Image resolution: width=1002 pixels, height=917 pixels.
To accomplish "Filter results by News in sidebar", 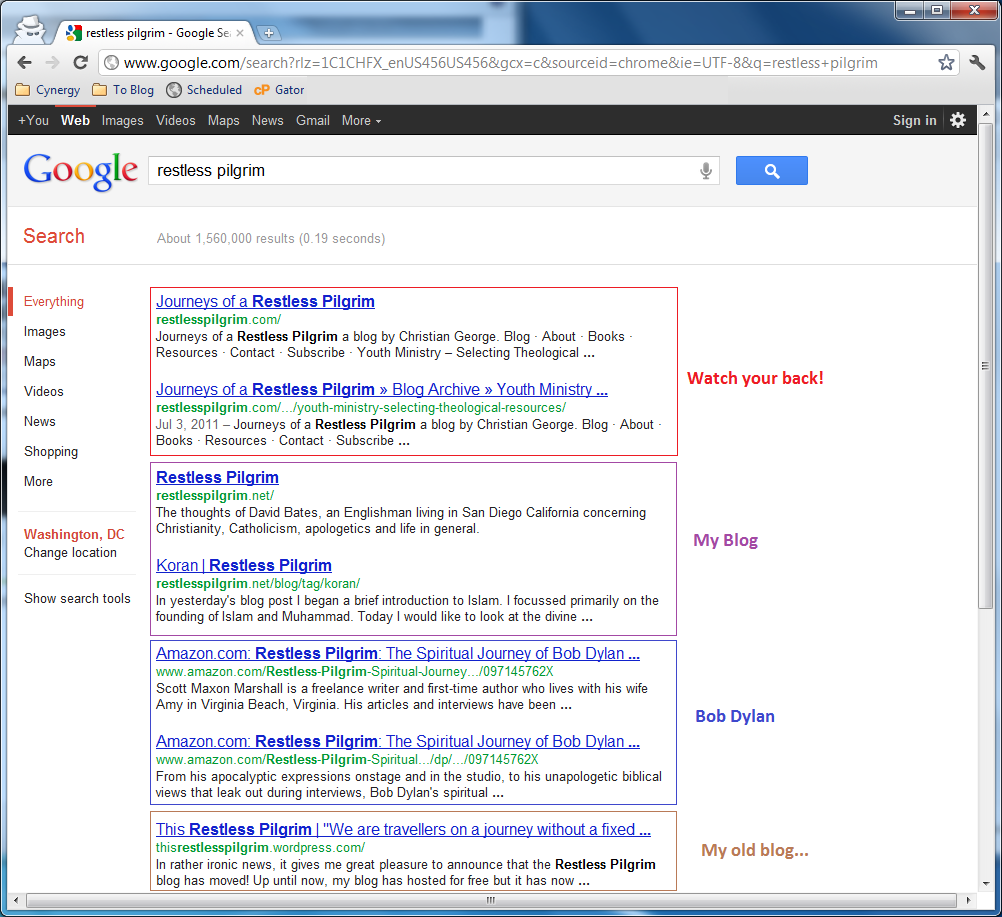I will pyautogui.click(x=40, y=422).
